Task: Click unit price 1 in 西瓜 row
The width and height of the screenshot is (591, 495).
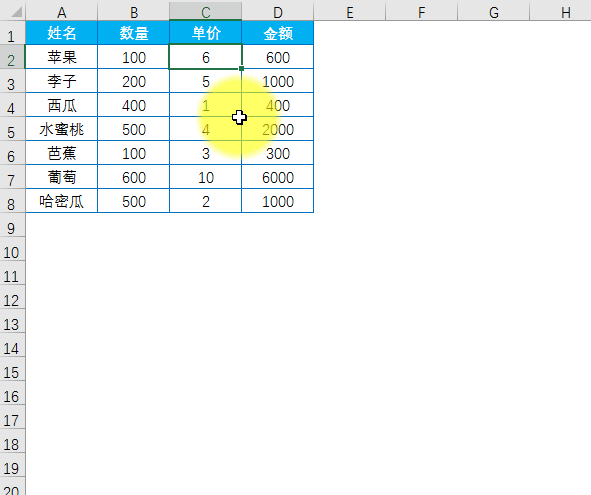Action: click(205, 105)
